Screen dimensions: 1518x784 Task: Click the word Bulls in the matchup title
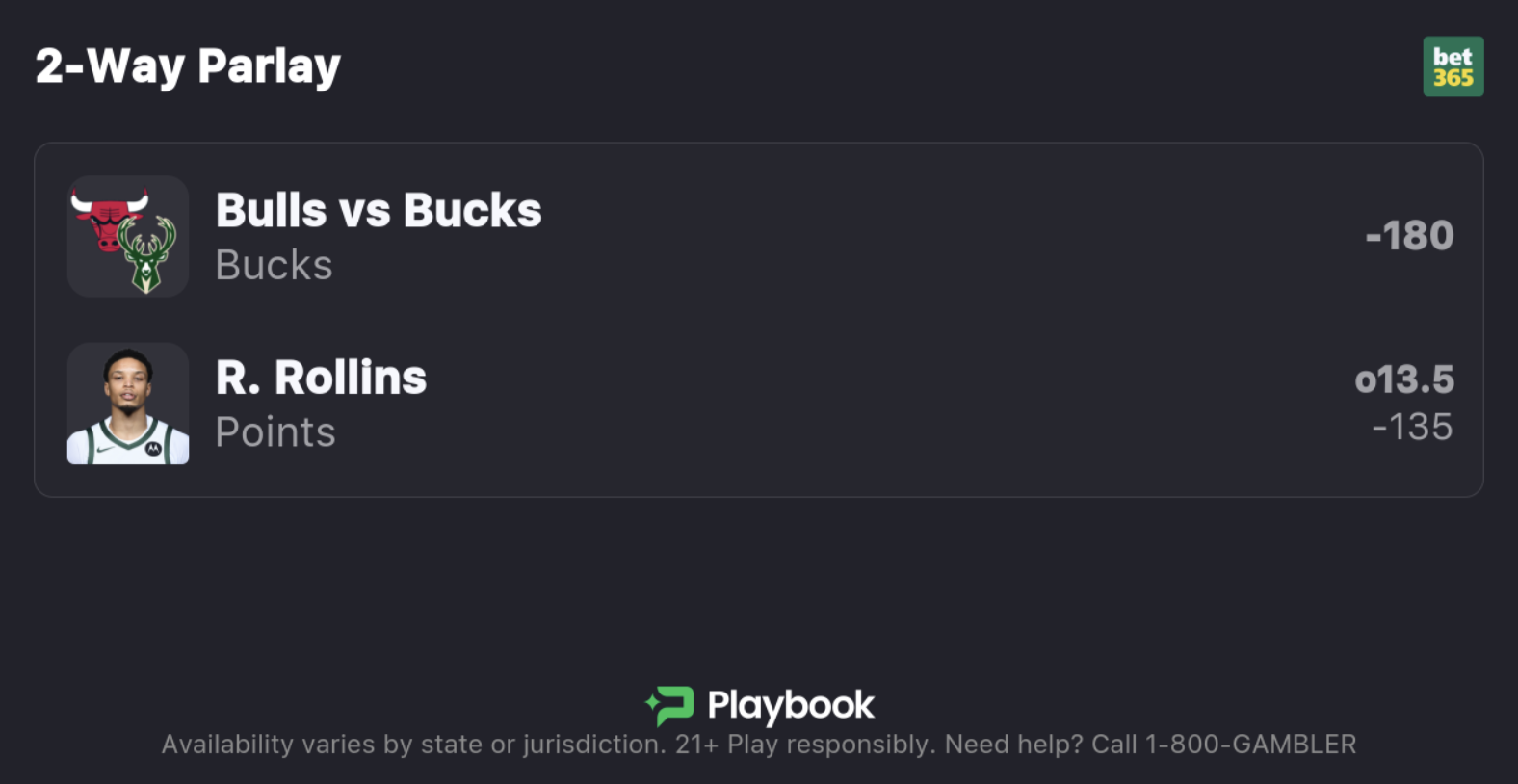[x=271, y=210]
